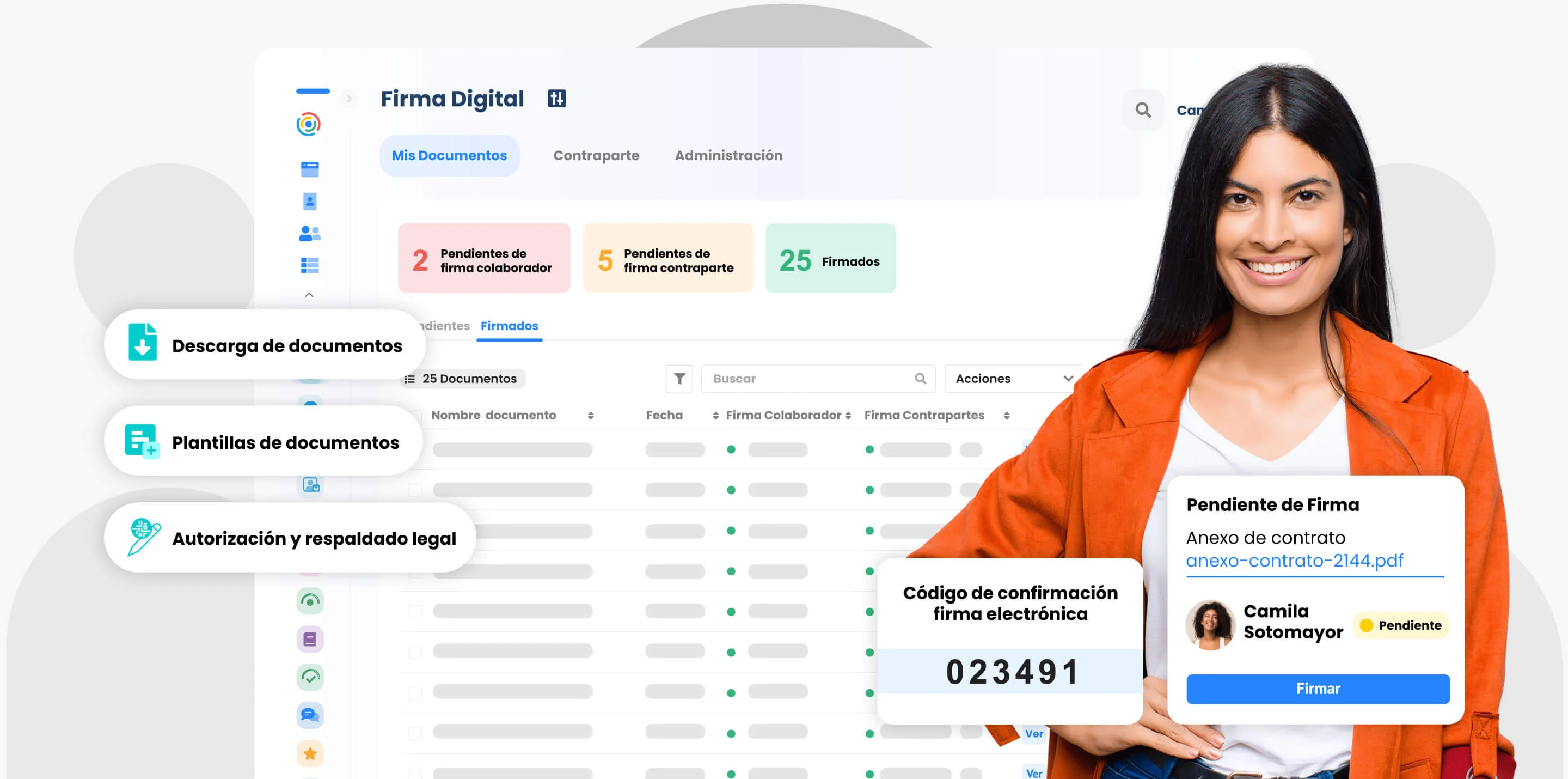Open the green checkmark gauge sidebar icon
The image size is (1568, 779).
[310, 677]
